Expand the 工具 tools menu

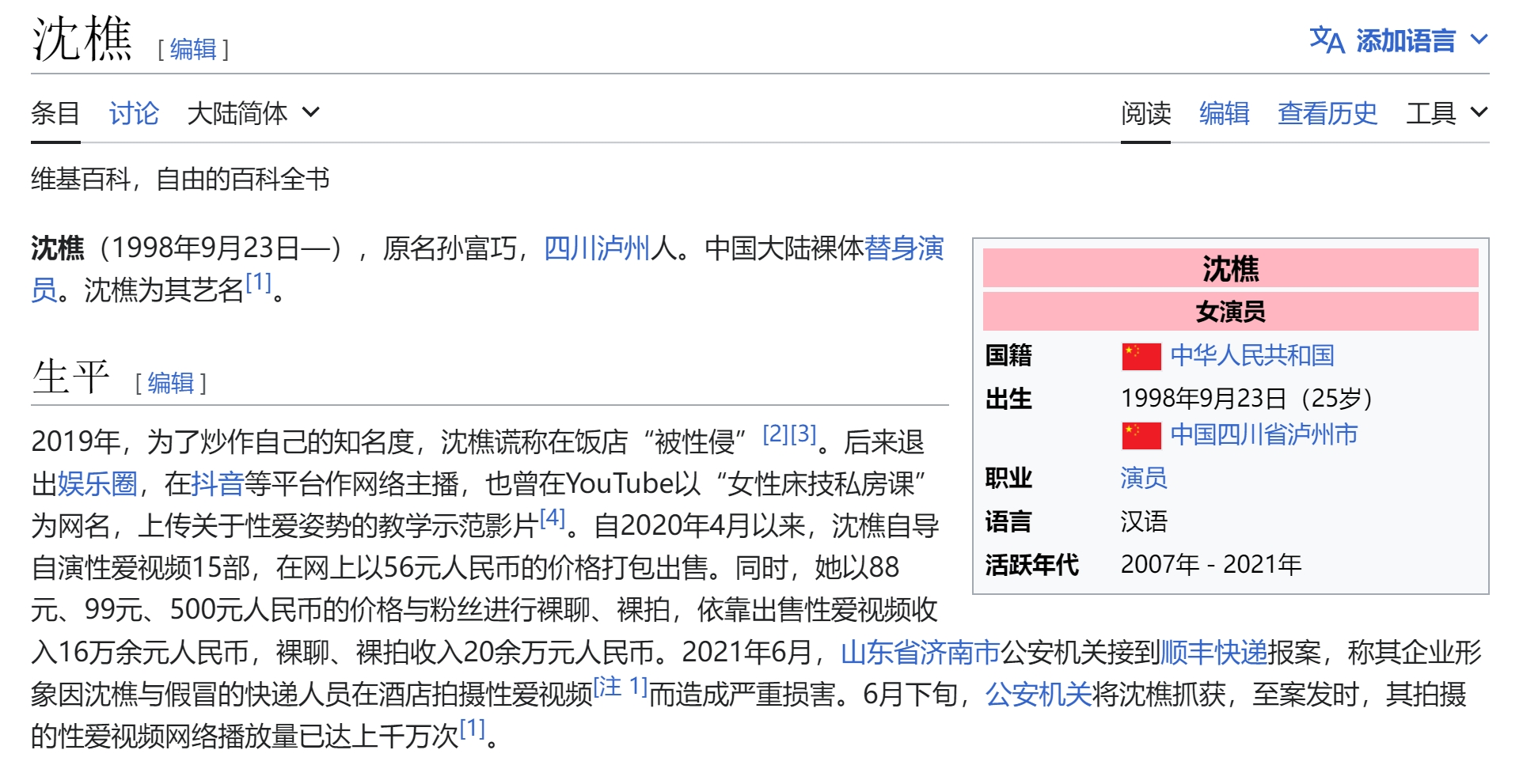click(x=1446, y=113)
